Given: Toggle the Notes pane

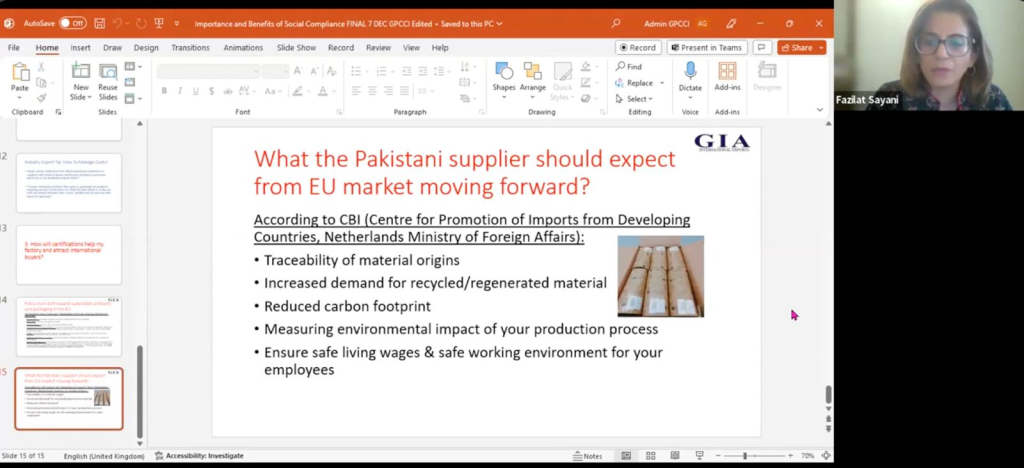Looking at the screenshot, I should point(587,456).
